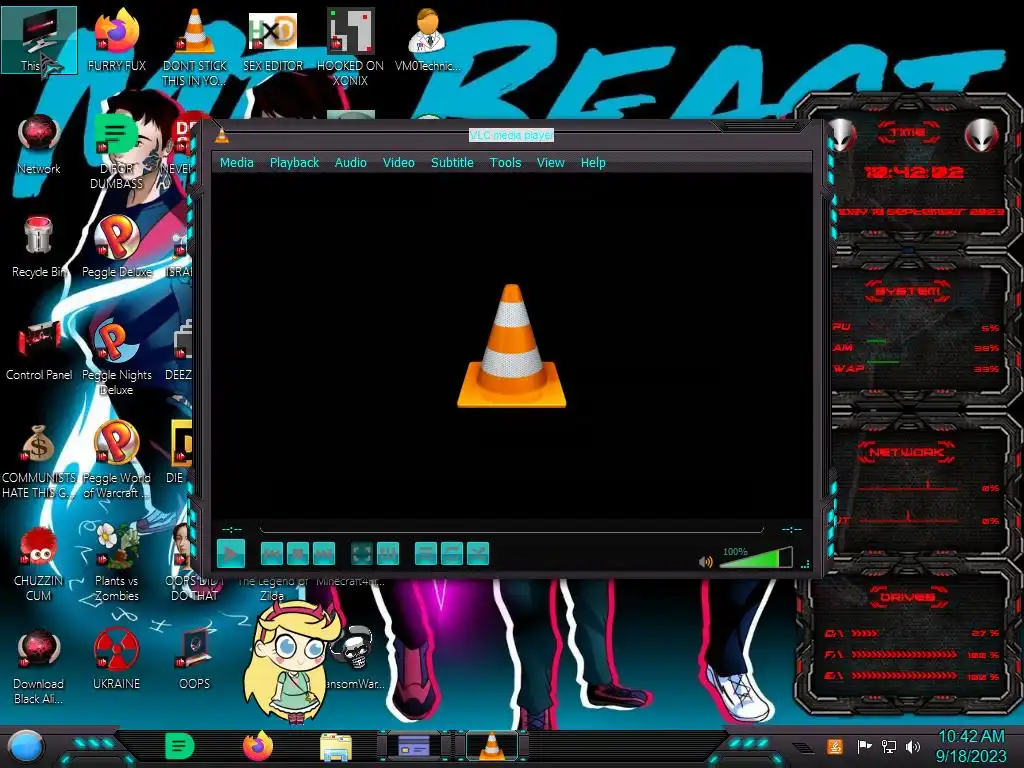This screenshot has height=768, width=1024.
Task: Open the Tools menu
Action: tap(505, 163)
